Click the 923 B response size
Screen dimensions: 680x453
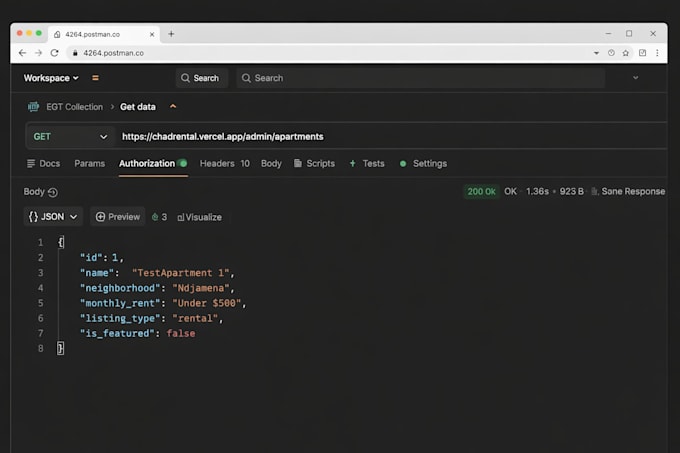coord(572,191)
